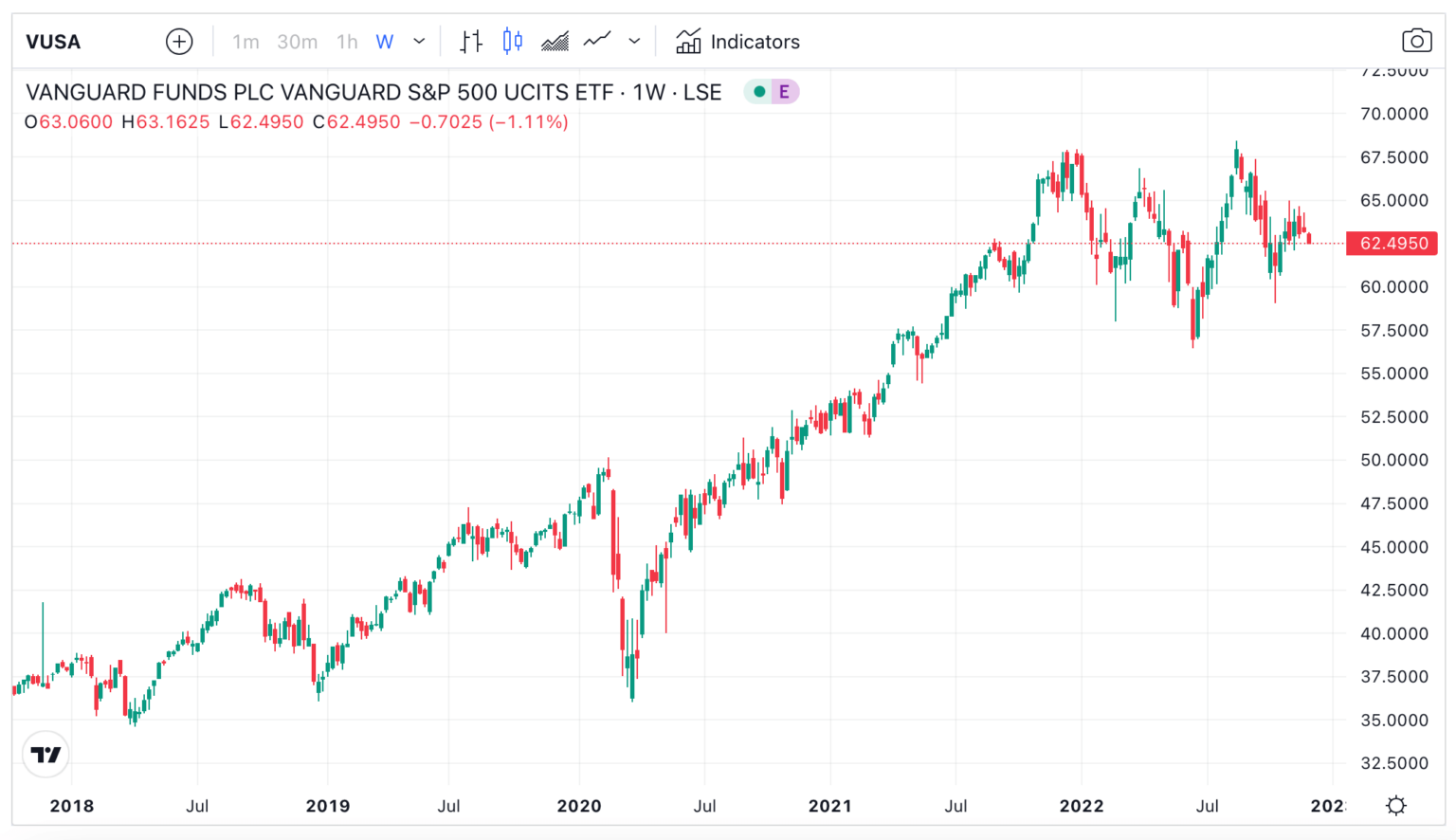Select the W weekly timeframe
The width and height of the screenshot is (1456, 840).
click(x=383, y=41)
